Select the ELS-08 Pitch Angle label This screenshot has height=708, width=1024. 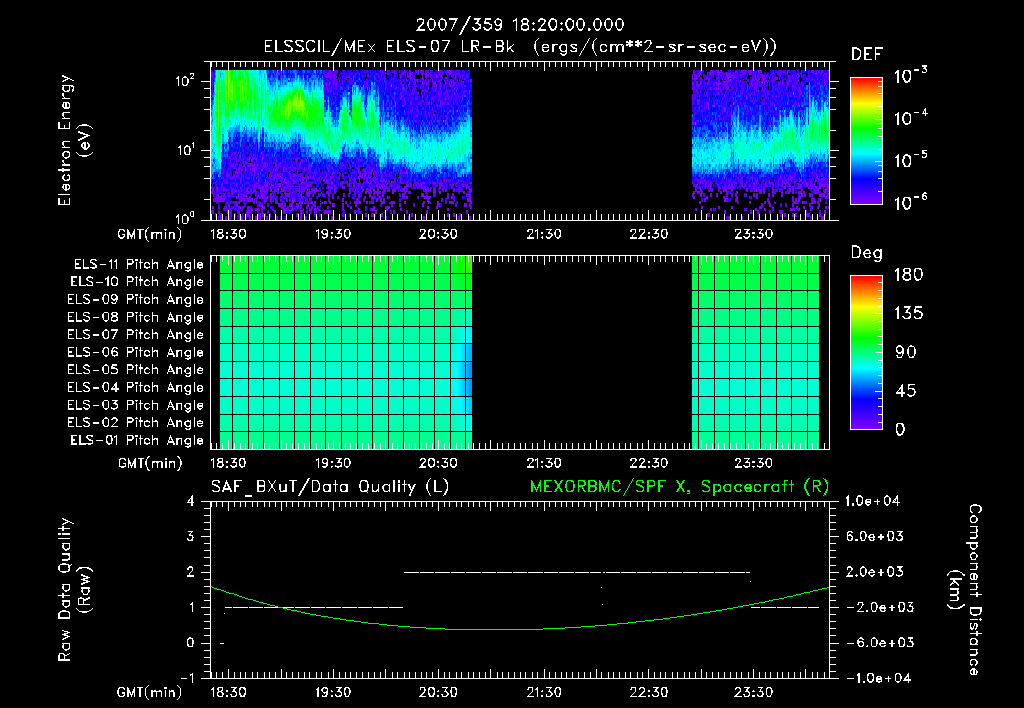pos(136,317)
